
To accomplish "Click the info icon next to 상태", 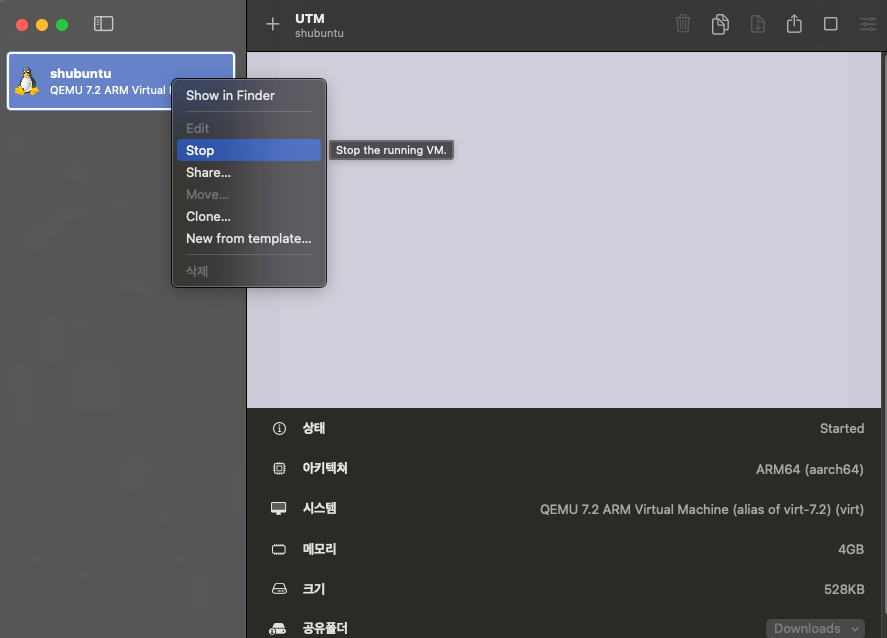I will (x=279, y=429).
